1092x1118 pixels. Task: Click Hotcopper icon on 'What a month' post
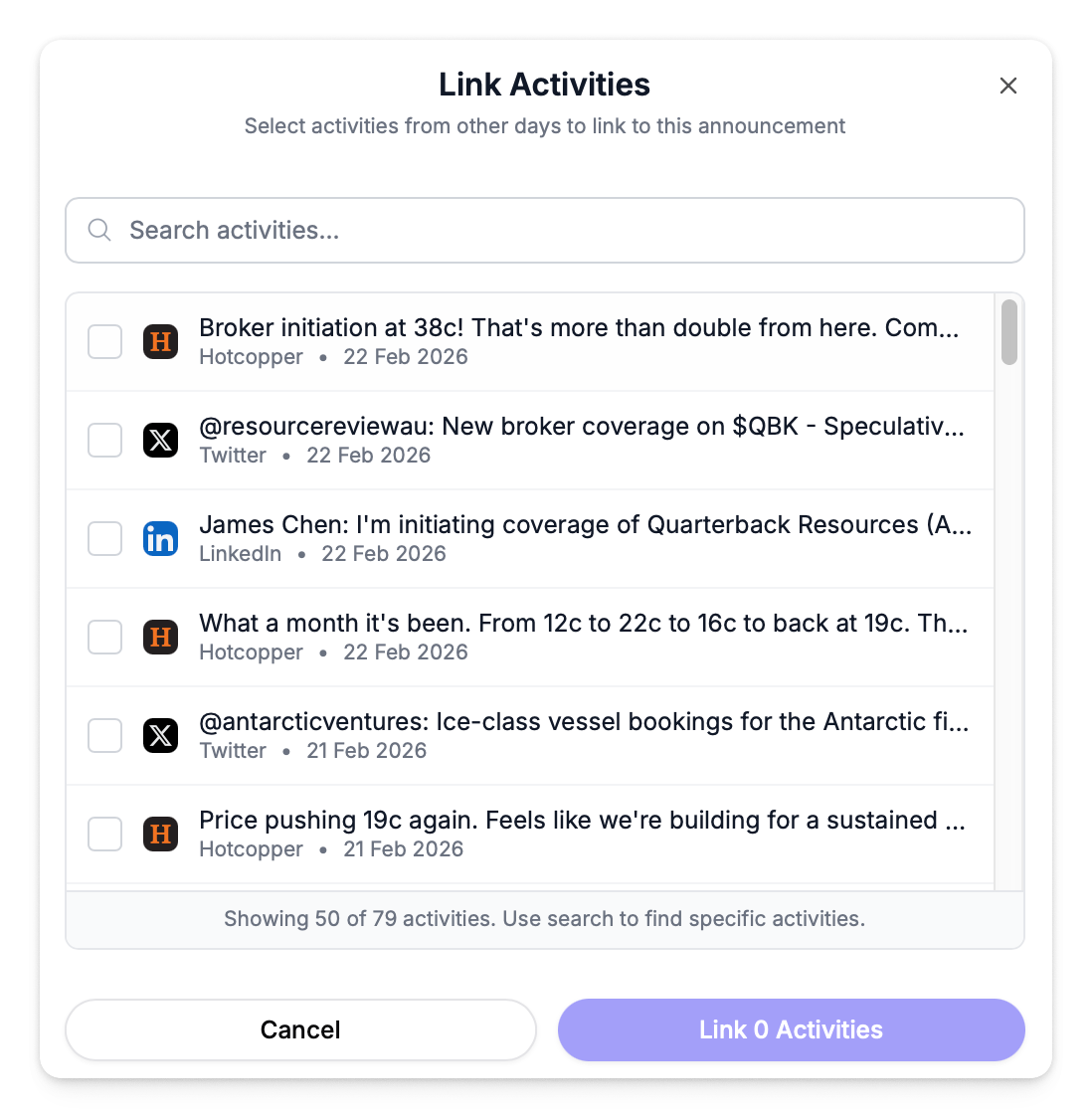(x=160, y=637)
